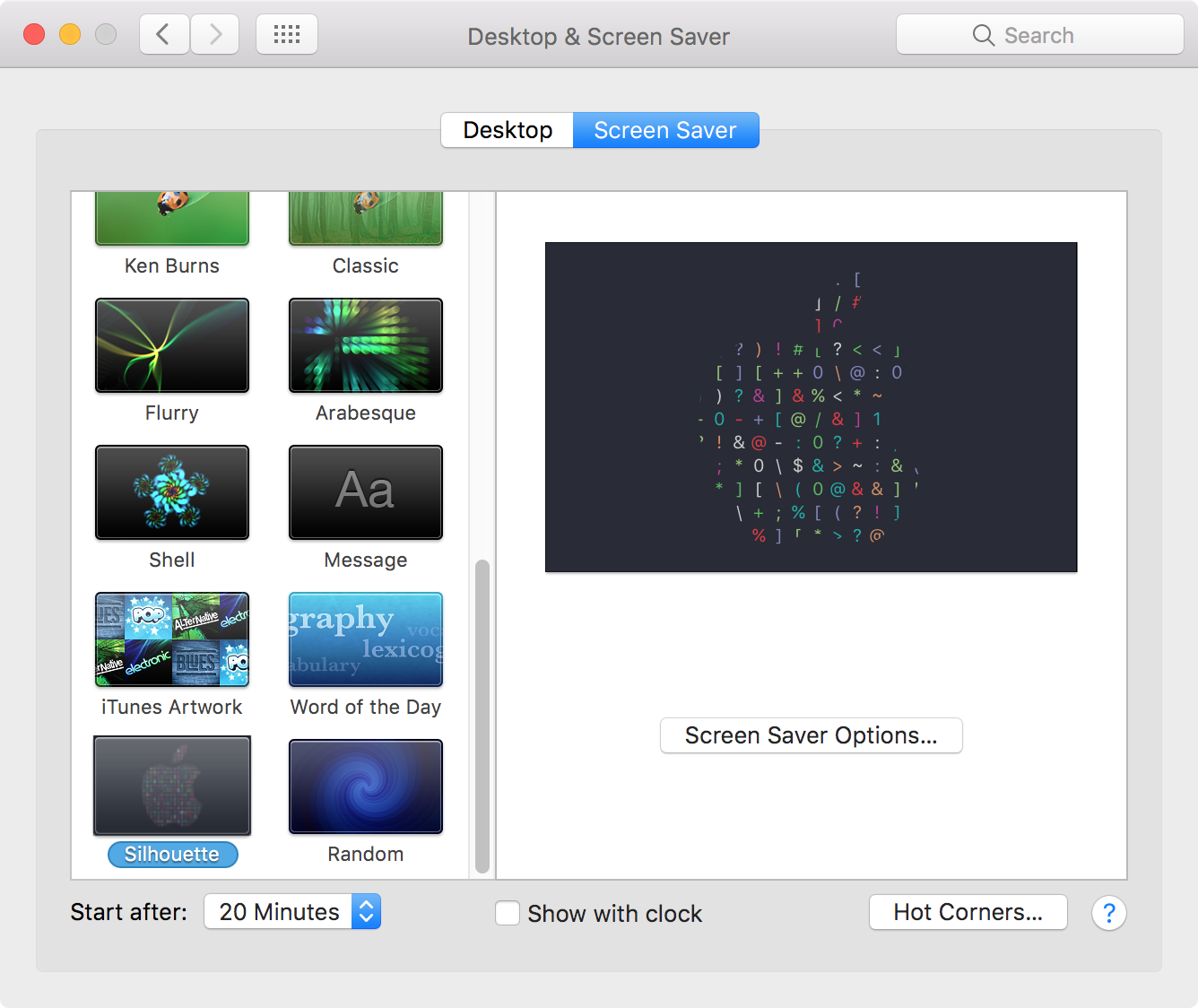Viewport: 1198px width, 1008px height.
Task: Select the Flurry screen saver
Action: tap(172, 345)
